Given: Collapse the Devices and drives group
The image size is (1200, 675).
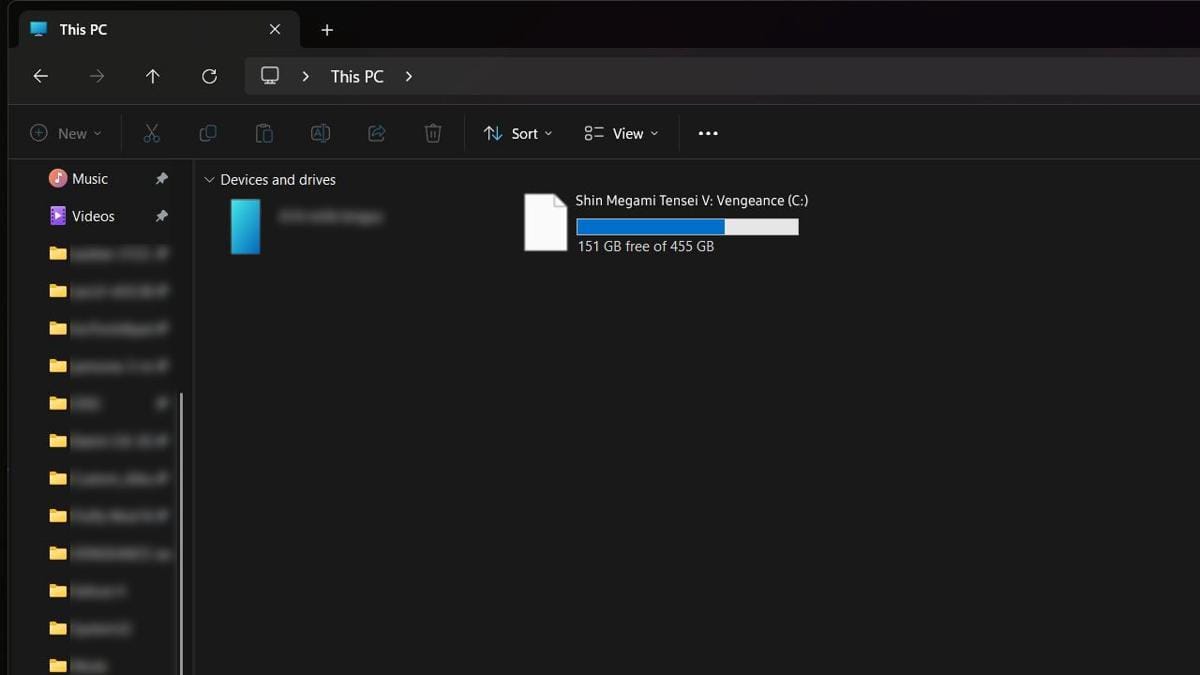Looking at the screenshot, I should [x=209, y=180].
